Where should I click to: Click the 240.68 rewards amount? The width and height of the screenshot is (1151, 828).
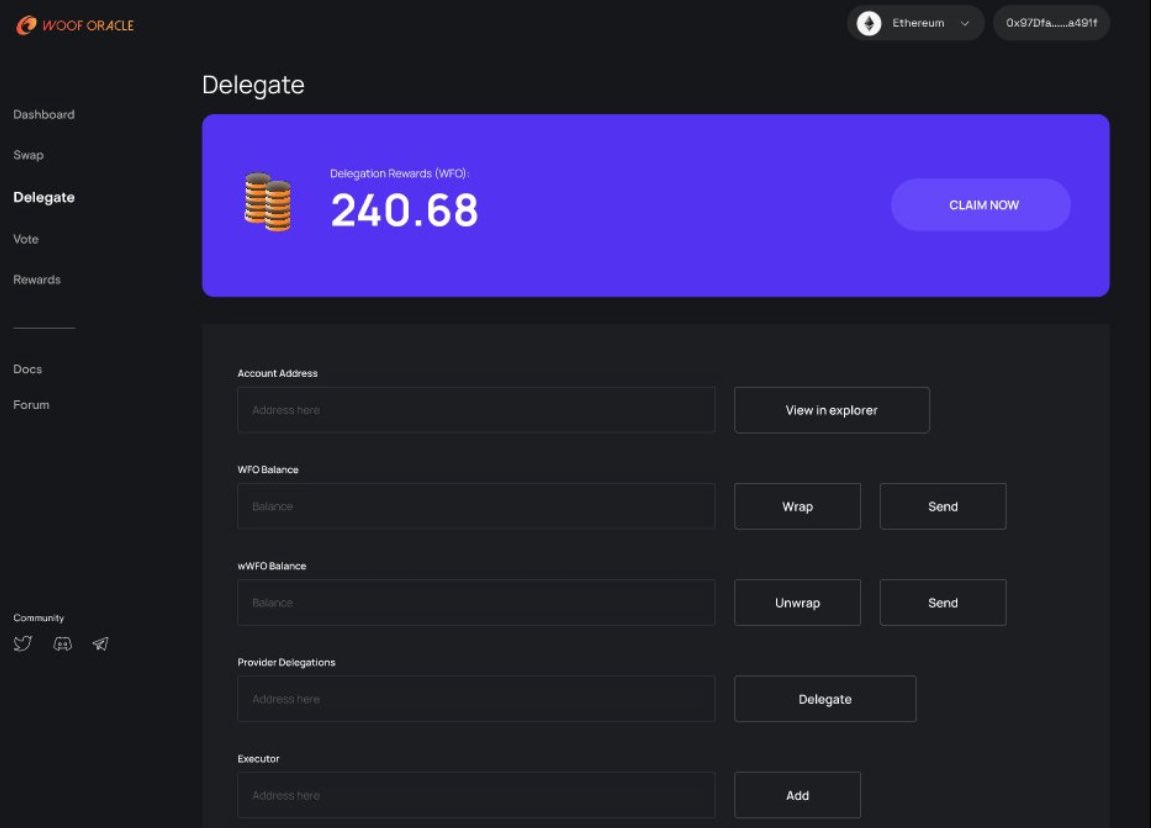pos(404,210)
